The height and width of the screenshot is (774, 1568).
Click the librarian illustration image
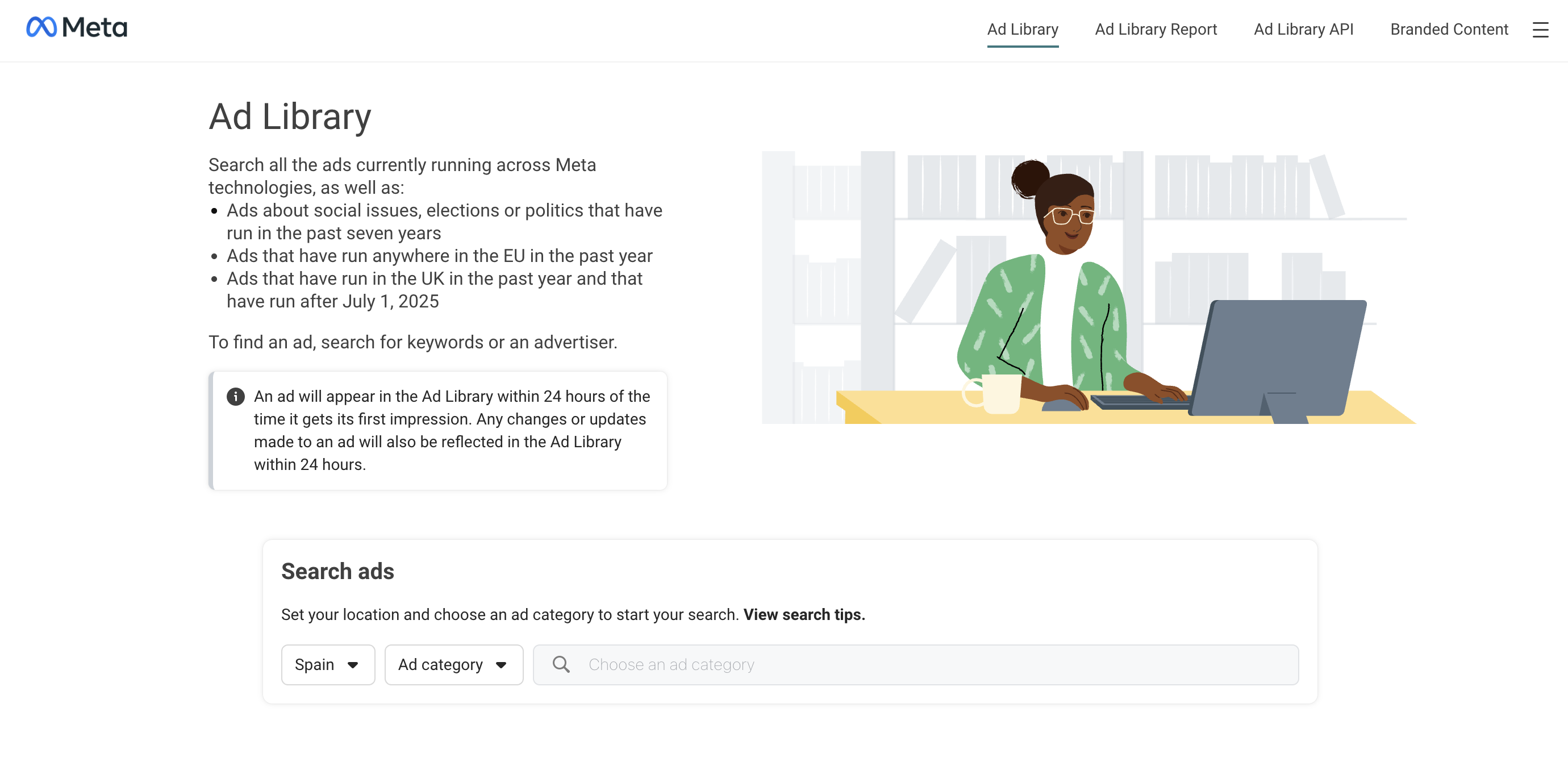tap(1088, 287)
